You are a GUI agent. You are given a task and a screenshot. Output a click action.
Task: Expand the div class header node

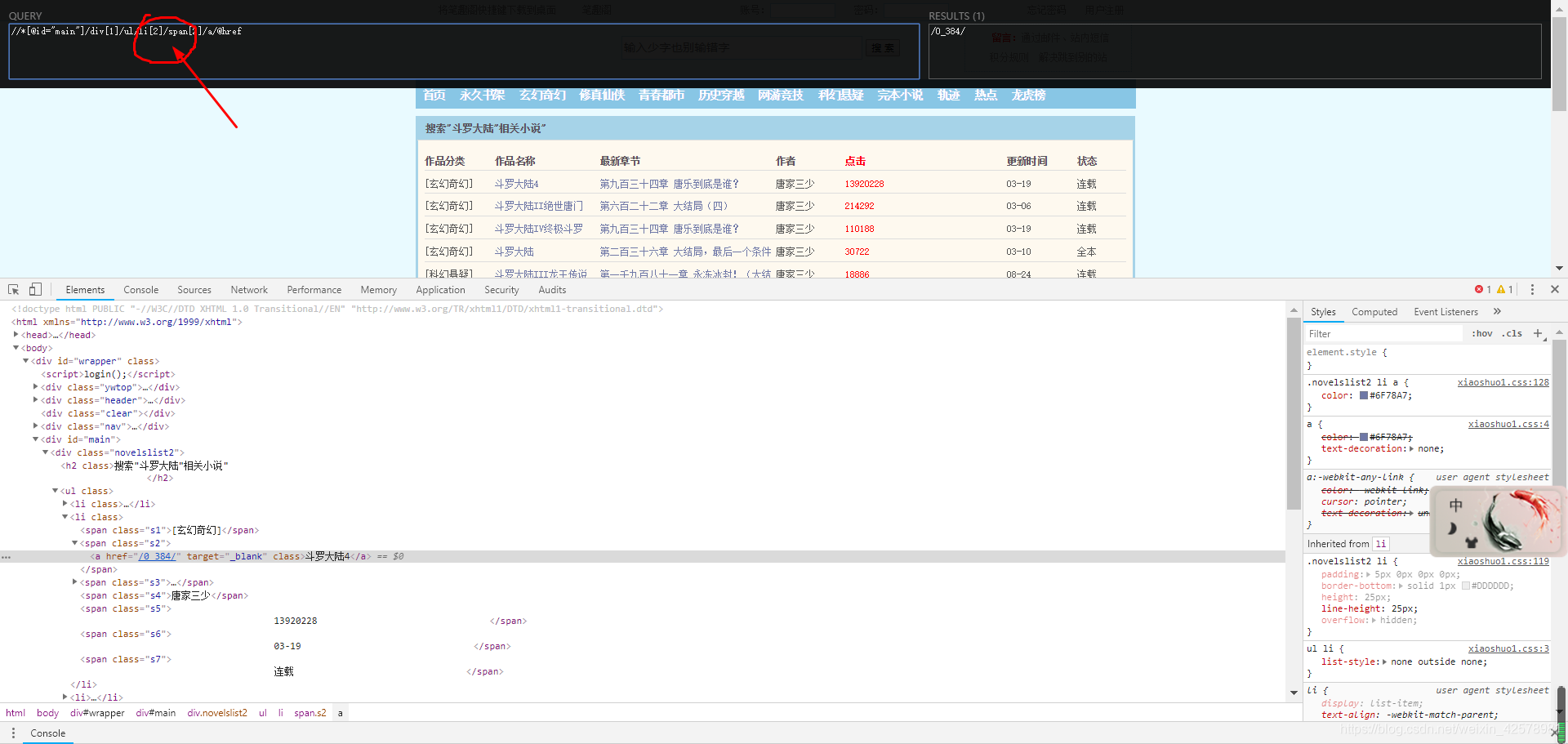click(x=35, y=400)
